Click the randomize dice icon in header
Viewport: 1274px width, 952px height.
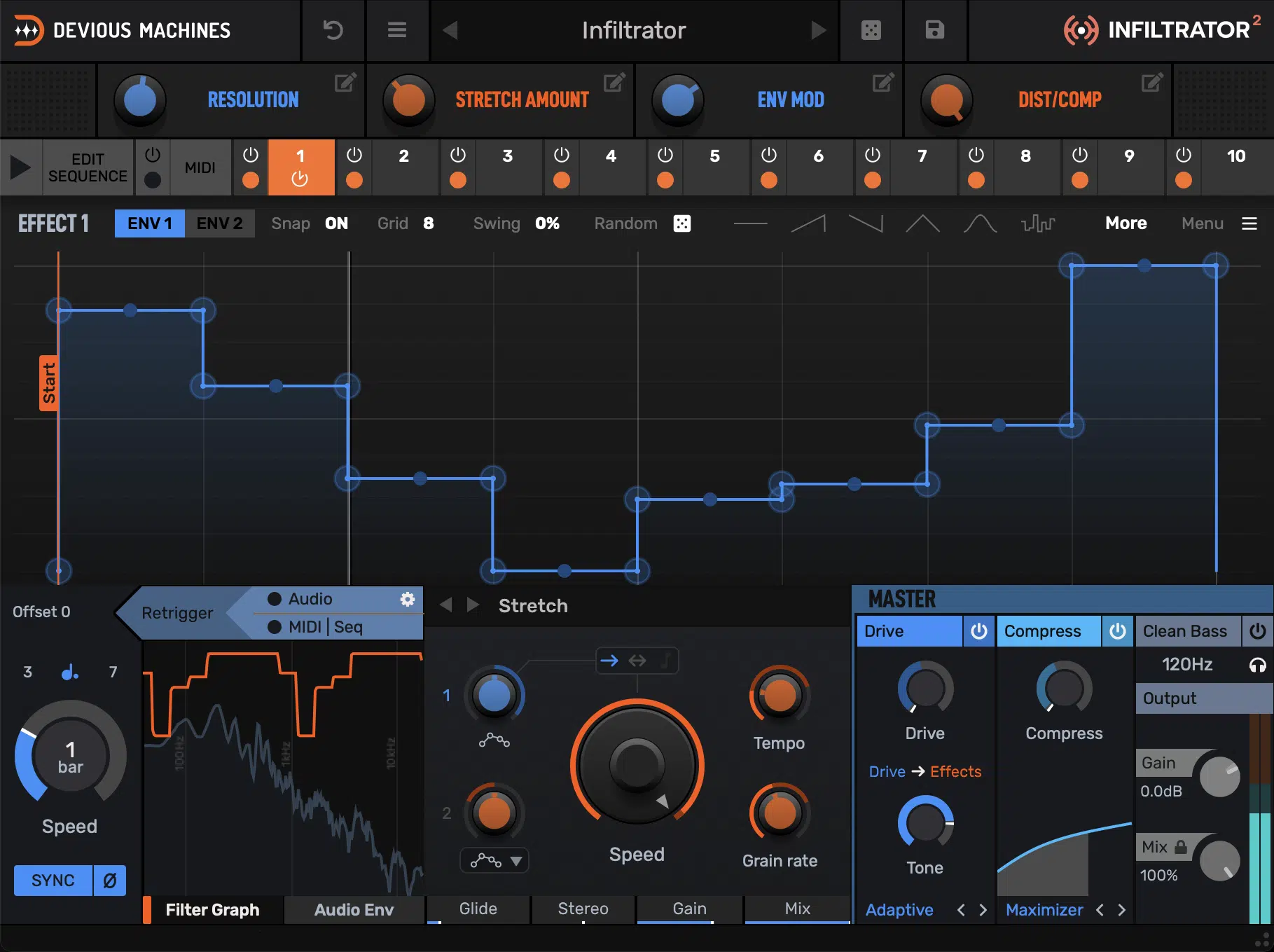coord(871,30)
